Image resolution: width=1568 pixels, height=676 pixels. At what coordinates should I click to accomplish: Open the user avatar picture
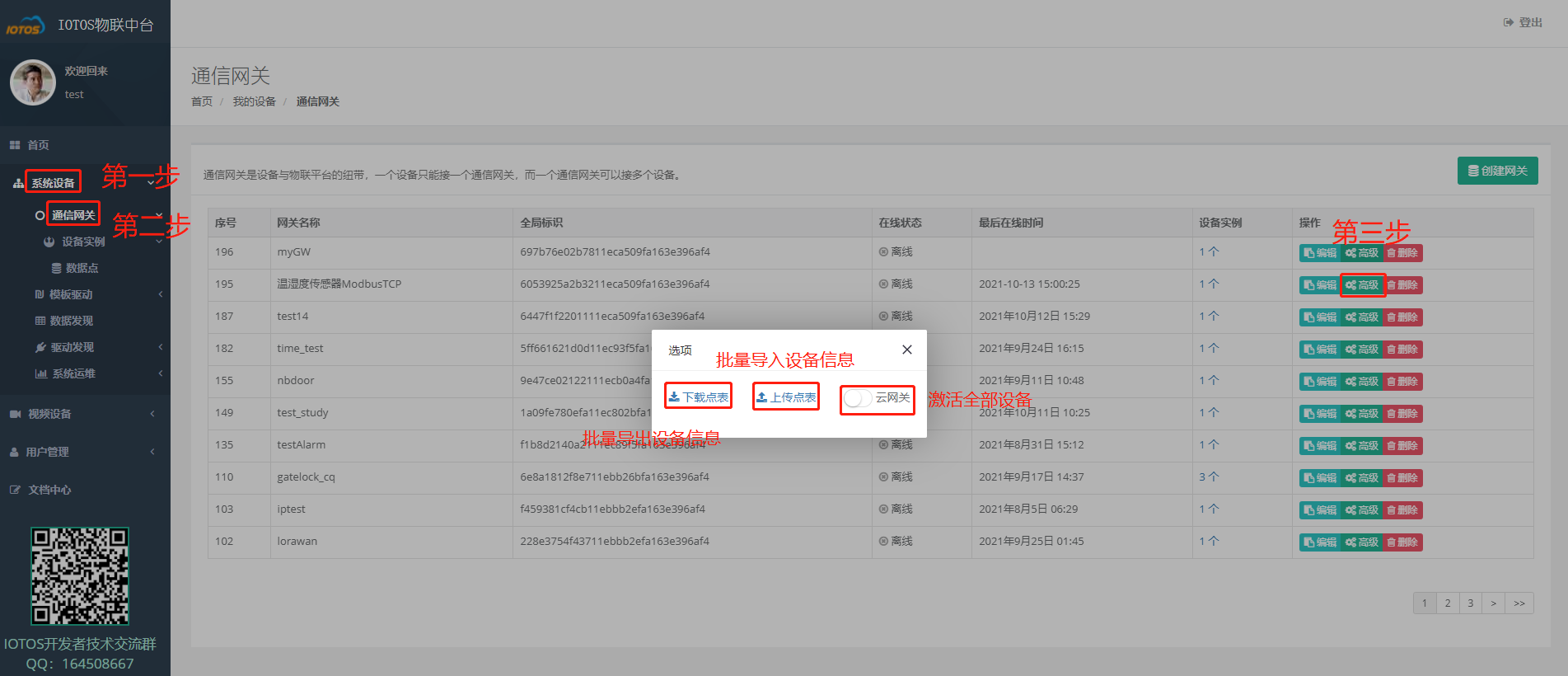pyautogui.click(x=33, y=82)
